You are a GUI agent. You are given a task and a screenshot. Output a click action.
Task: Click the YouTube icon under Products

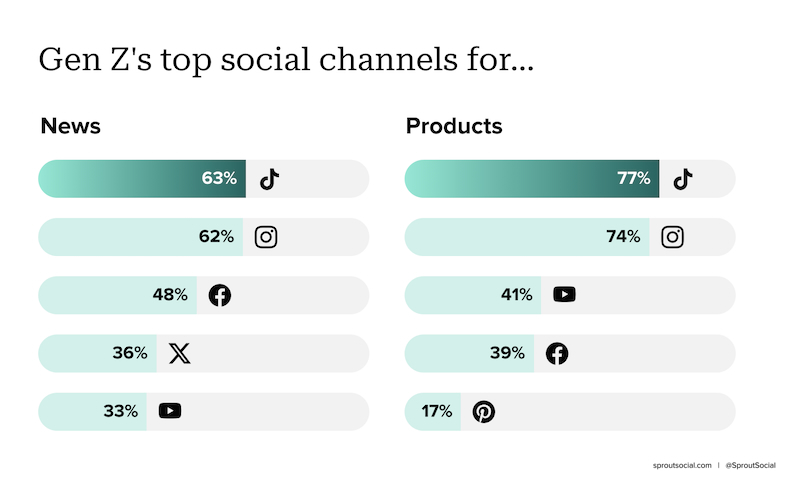(564, 295)
